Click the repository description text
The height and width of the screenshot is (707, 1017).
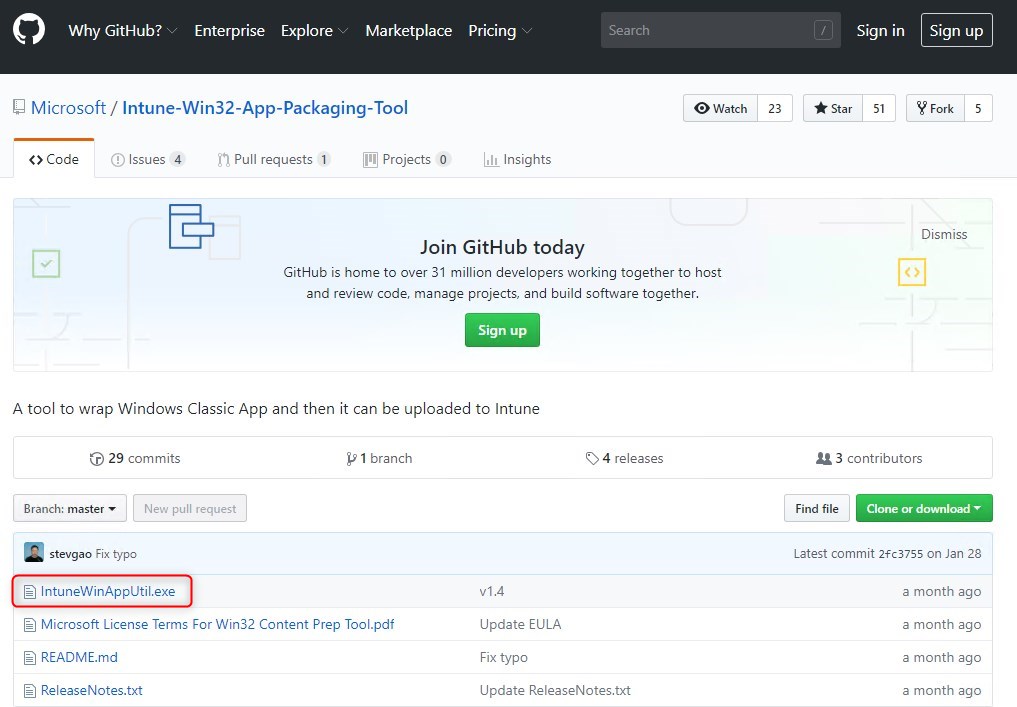pyautogui.click(x=276, y=409)
